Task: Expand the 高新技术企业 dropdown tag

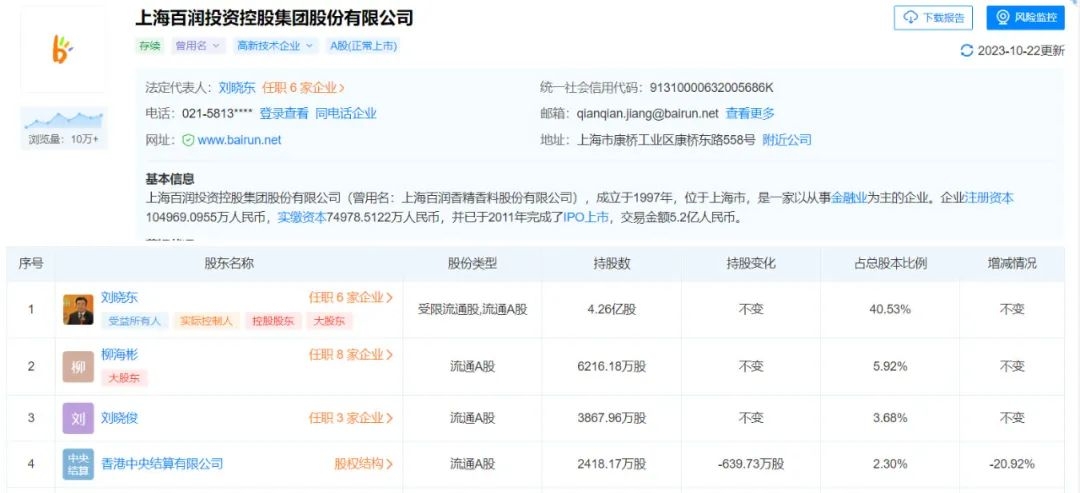Action: pos(275,46)
